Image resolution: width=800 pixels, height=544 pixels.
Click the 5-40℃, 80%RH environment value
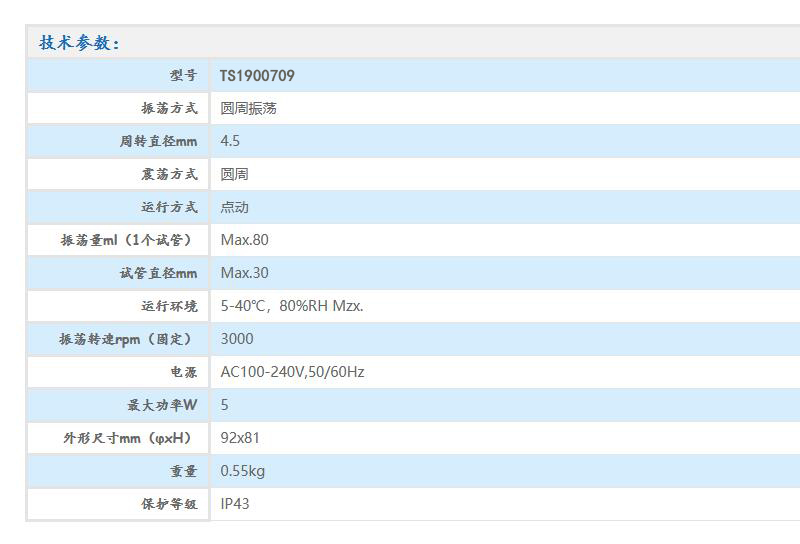(x=291, y=306)
